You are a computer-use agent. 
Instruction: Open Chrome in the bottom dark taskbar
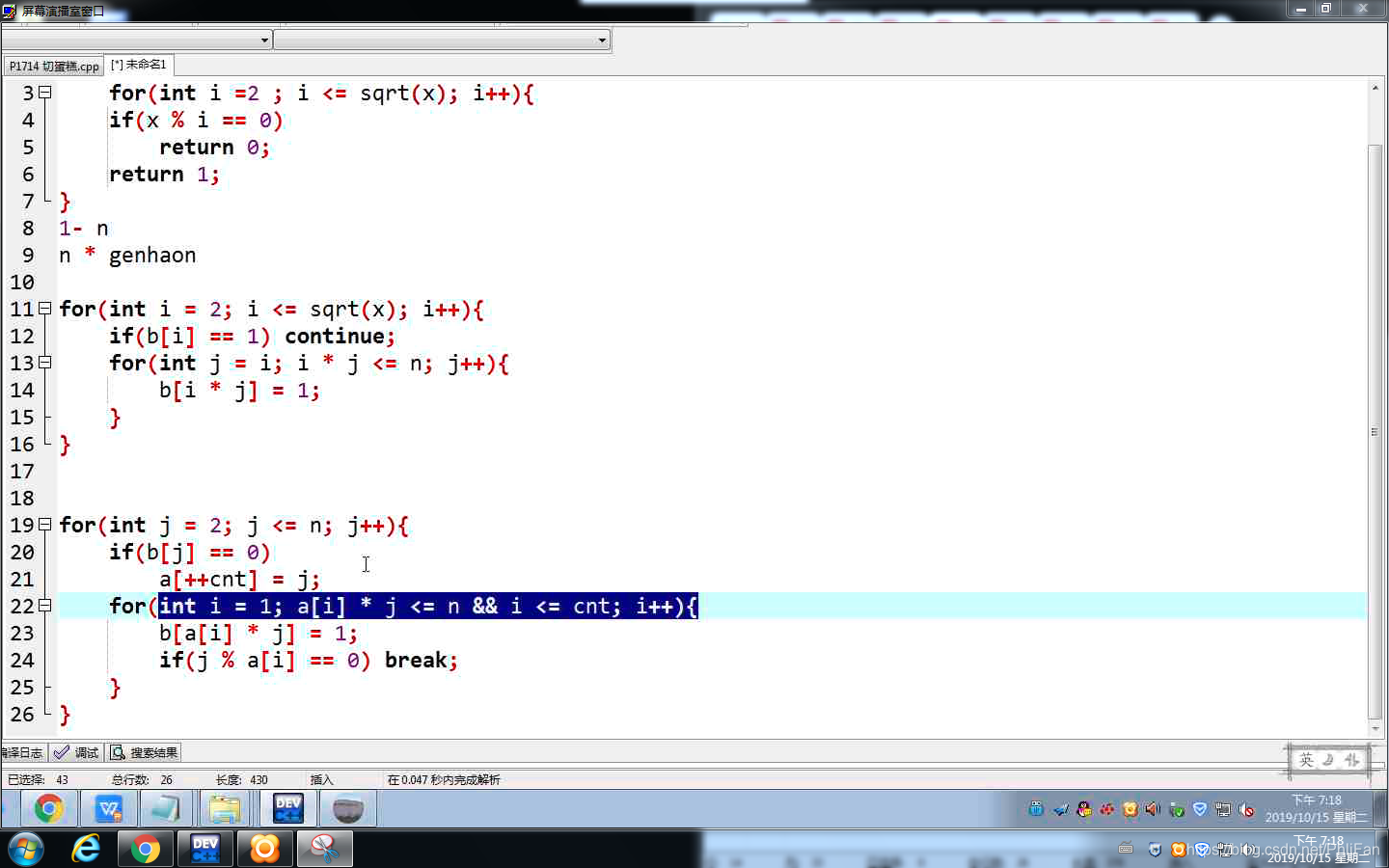coord(146,849)
